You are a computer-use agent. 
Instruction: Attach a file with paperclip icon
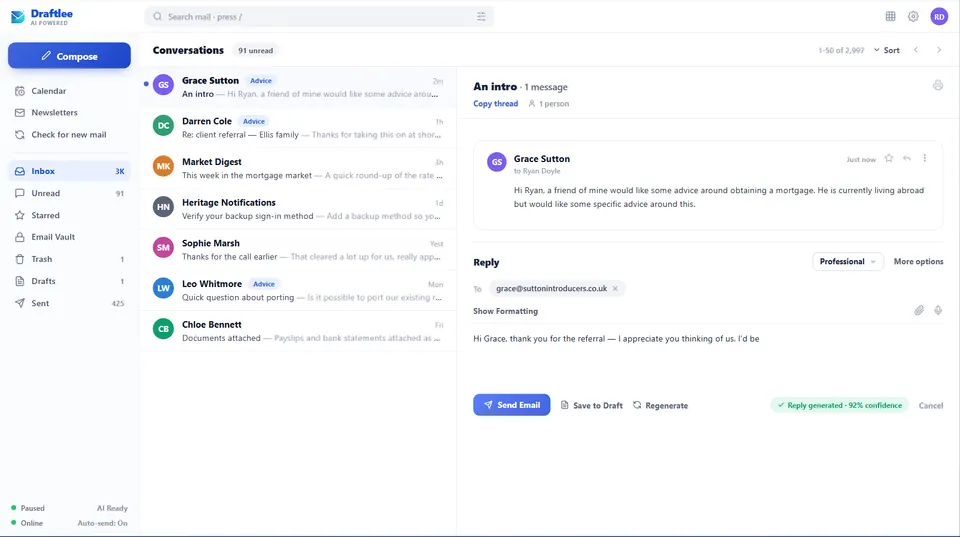(918, 311)
